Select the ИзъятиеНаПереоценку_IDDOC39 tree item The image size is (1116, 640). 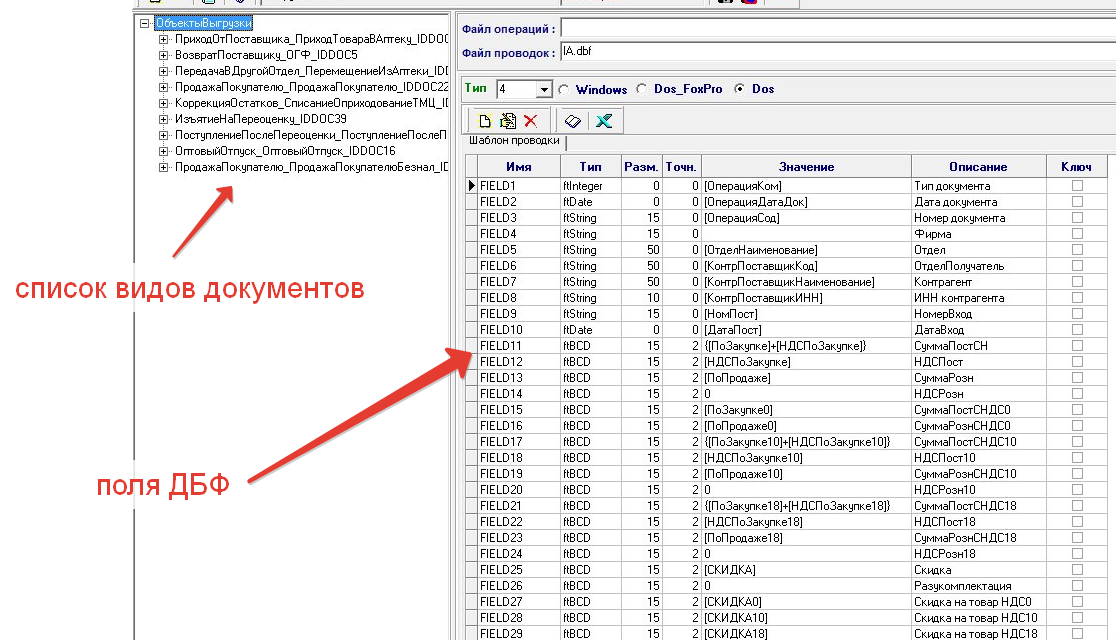(x=260, y=119)
